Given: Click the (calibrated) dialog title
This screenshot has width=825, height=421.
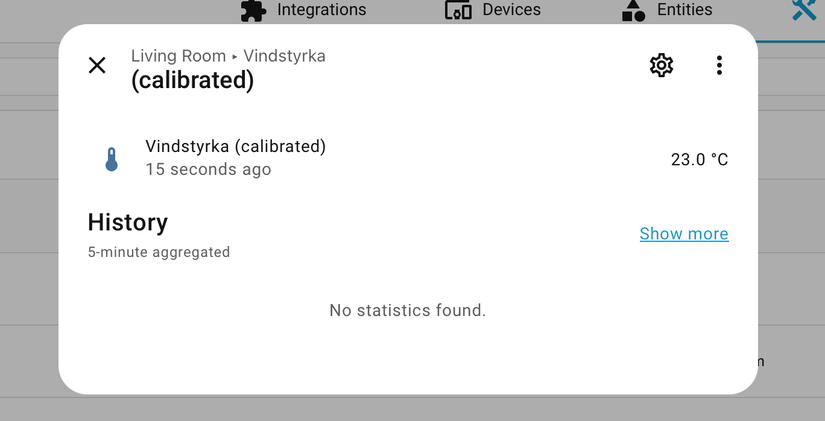Looking at the screenshot, I should tap(192, 80).
